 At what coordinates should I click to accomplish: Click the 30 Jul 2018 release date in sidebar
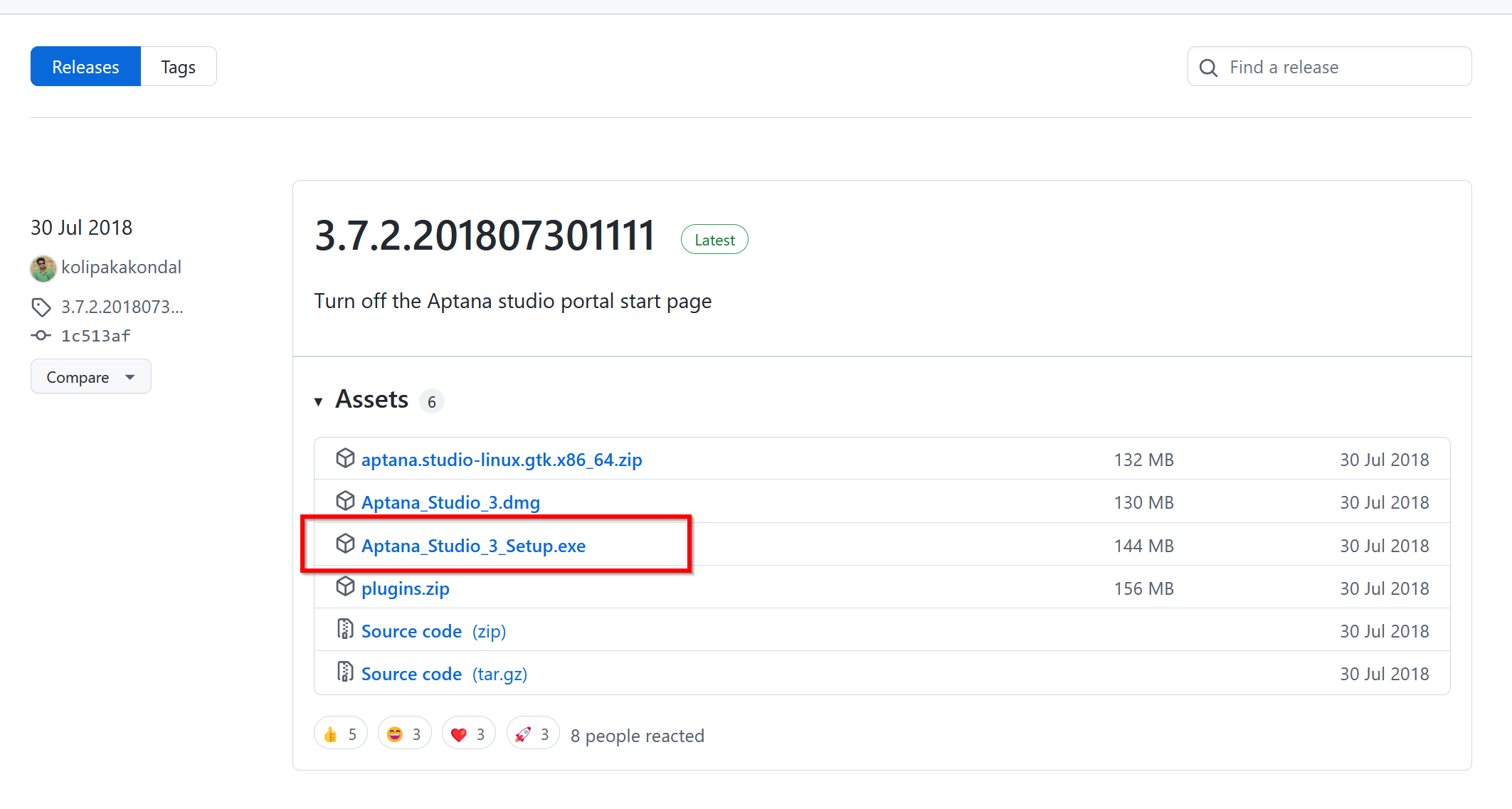pyautogui.click(x=81, y=228)
